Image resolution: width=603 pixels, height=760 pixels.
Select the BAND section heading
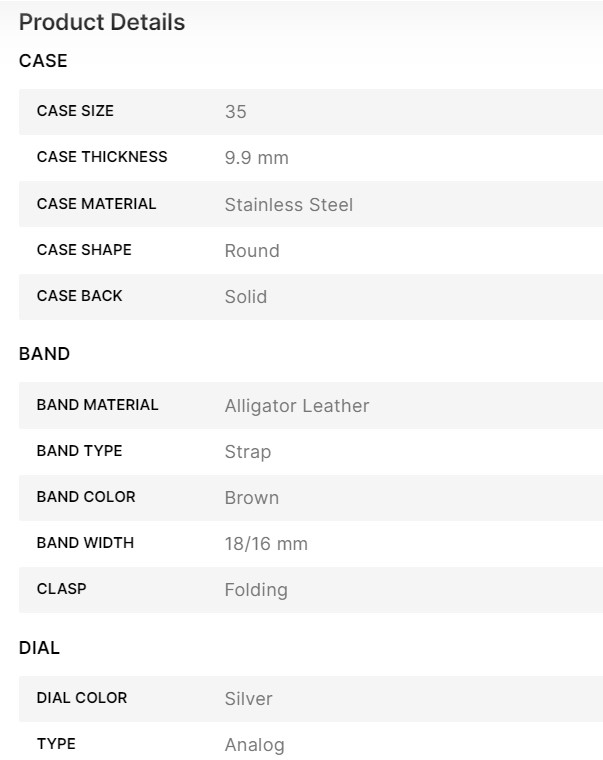[44, 354]
